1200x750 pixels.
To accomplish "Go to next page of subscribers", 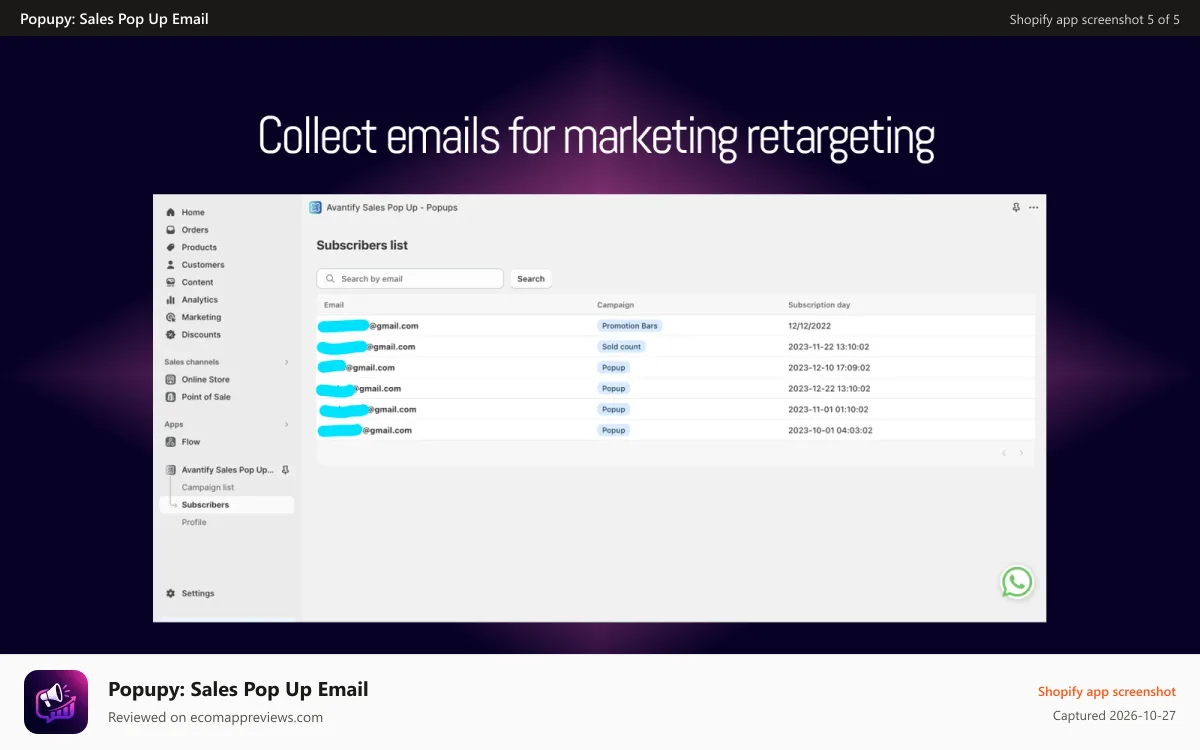I will [1021, 453].
